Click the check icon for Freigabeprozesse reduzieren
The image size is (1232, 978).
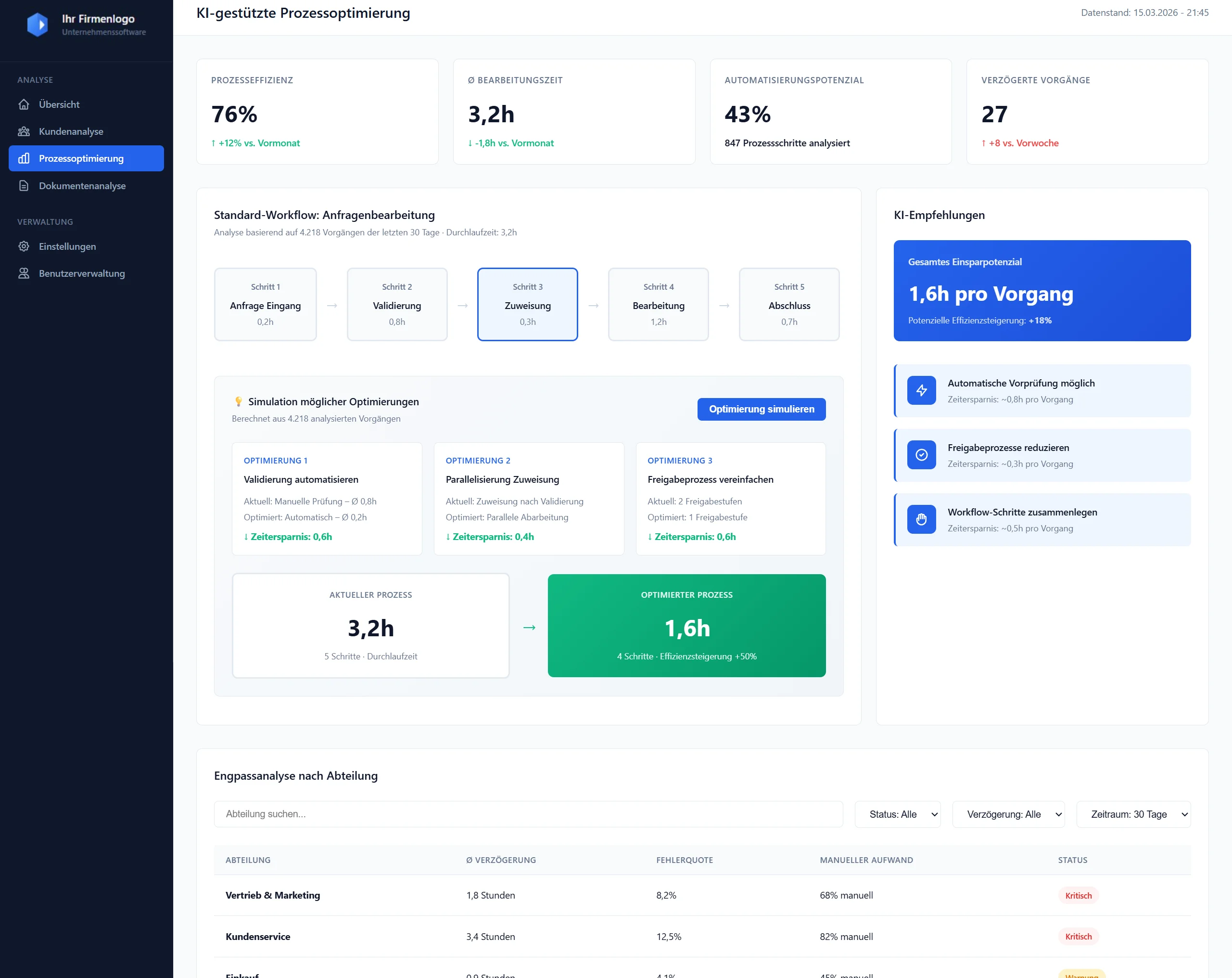[x=921, y=455]
